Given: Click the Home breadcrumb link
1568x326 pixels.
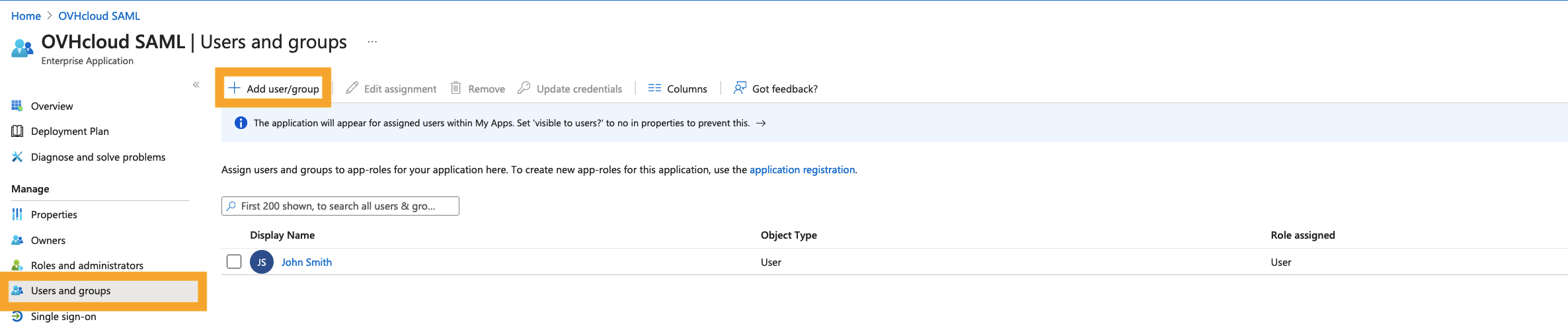Looking at the screenshot, I should (x=26, y=16).
